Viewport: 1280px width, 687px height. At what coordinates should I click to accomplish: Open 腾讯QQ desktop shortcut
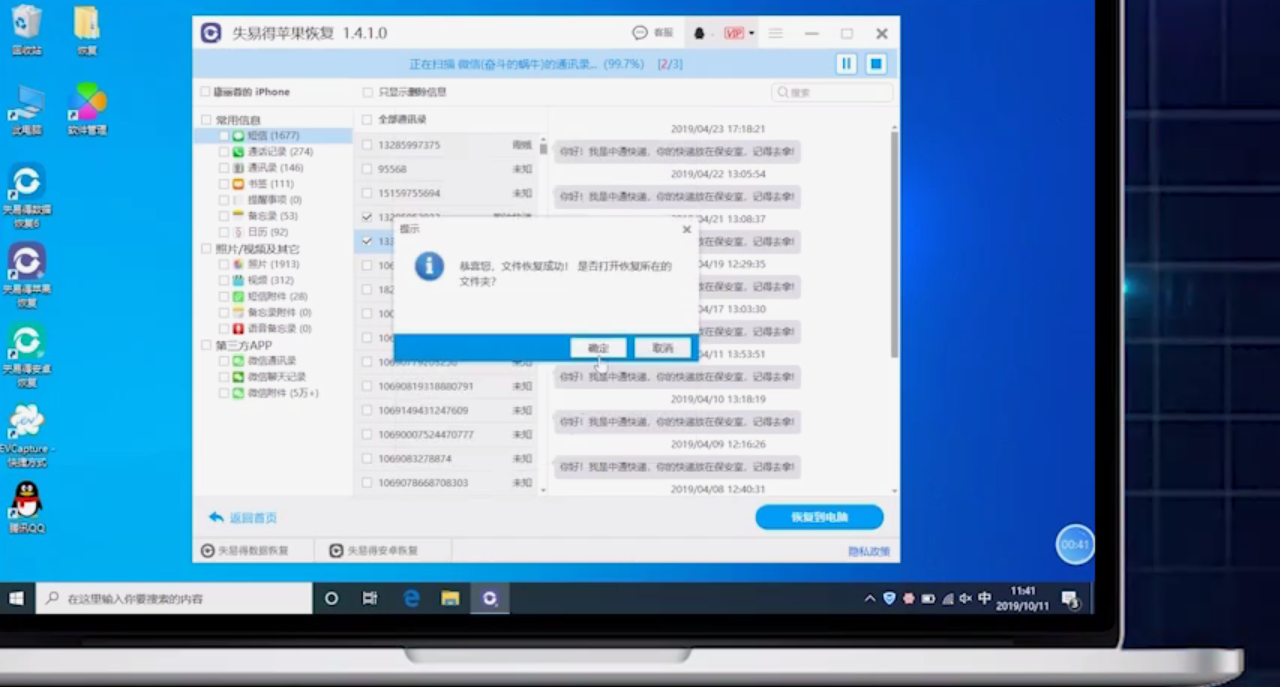click(27, 507)
